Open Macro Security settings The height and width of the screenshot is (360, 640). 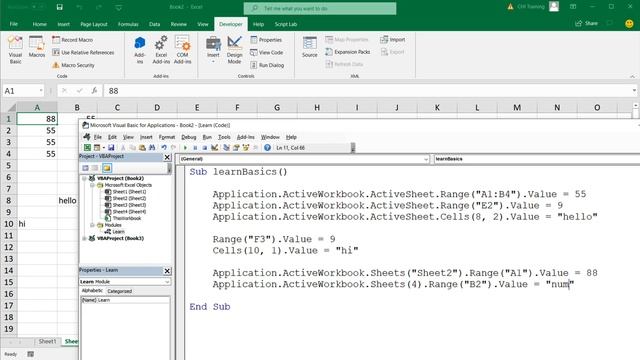click(73, 65)
